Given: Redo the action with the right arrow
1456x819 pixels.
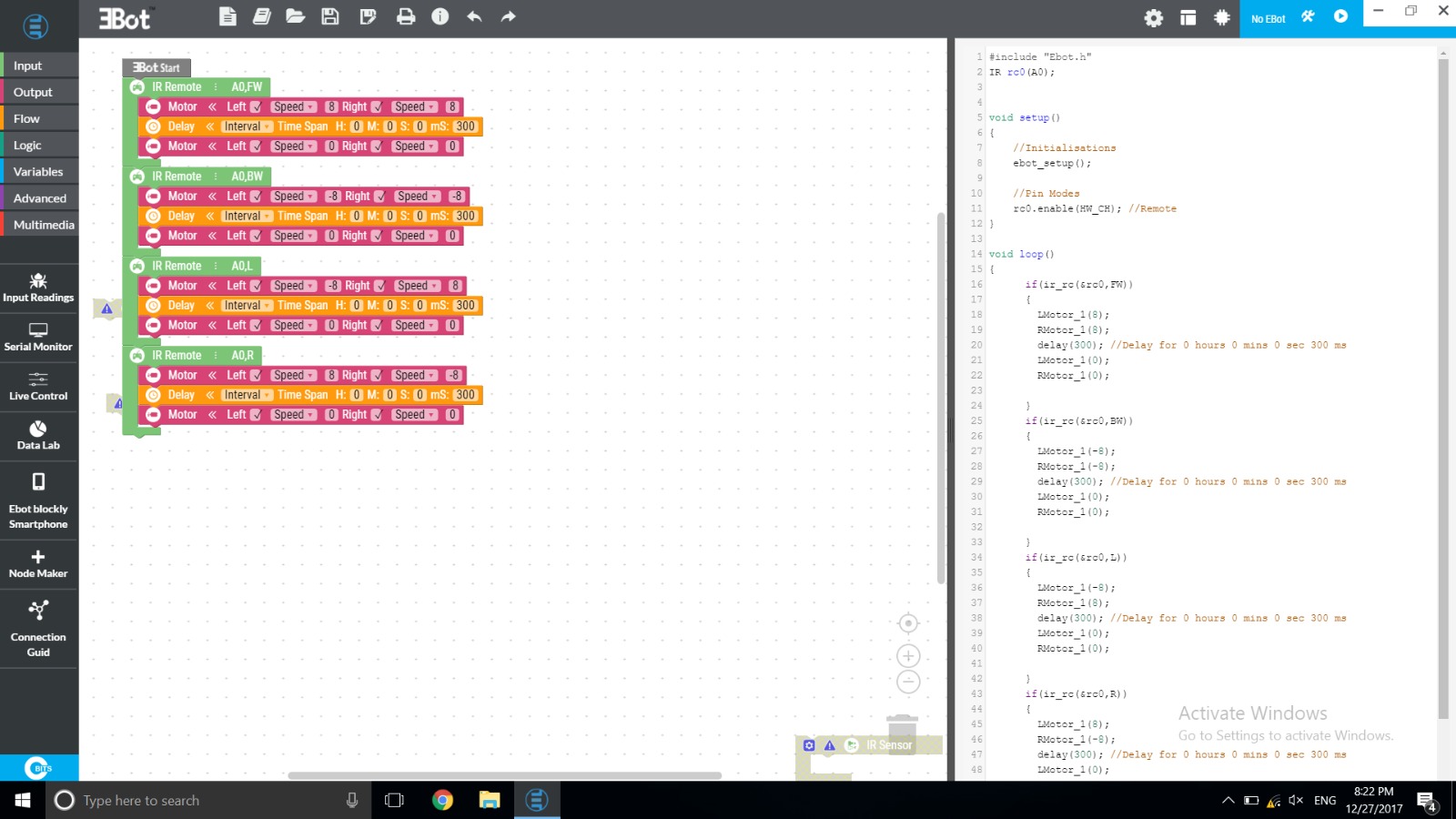Looking at the screenshot, I should (x=509, y=16).
